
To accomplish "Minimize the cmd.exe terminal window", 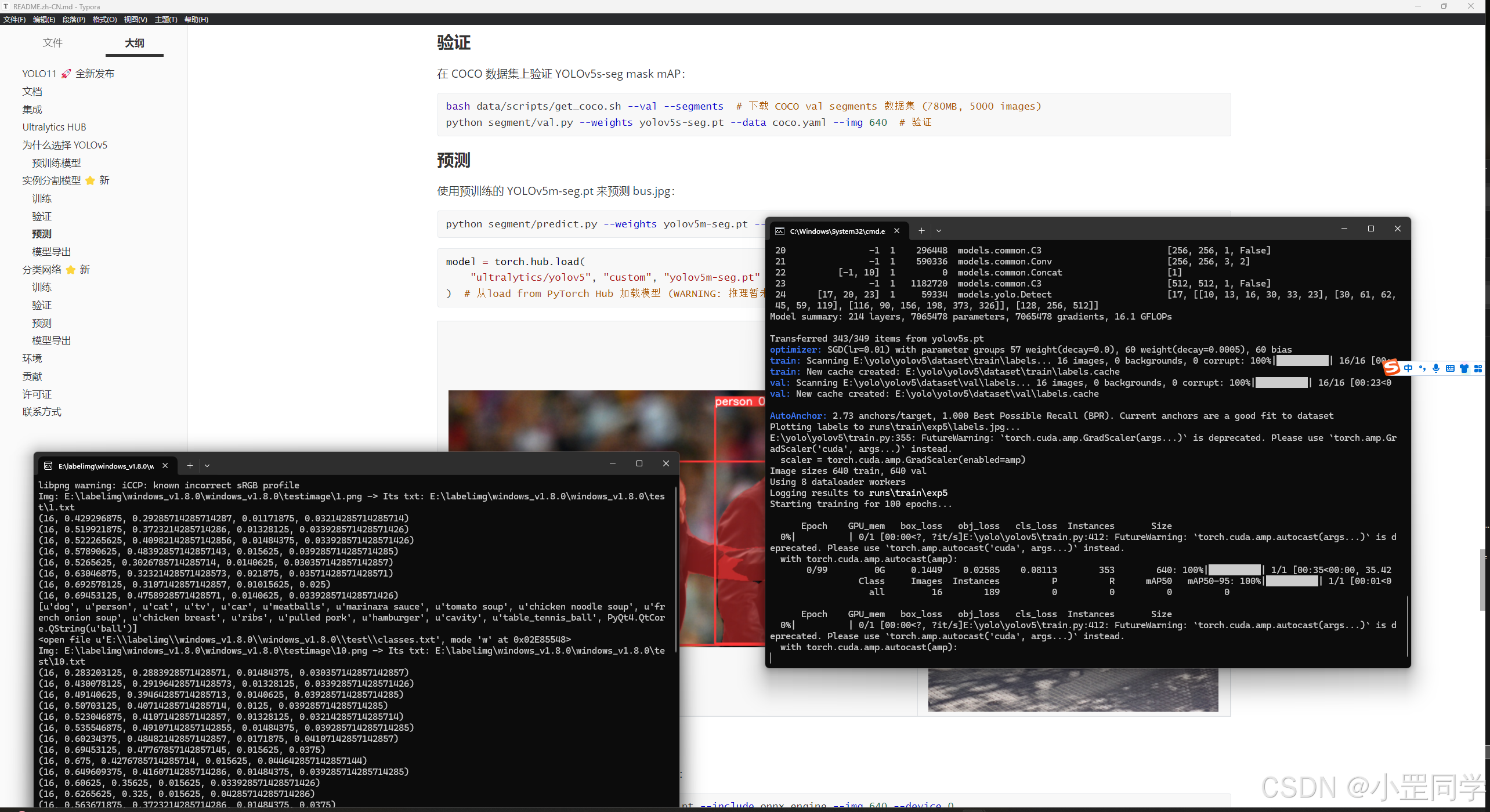I will click(x=1344, y=229).
